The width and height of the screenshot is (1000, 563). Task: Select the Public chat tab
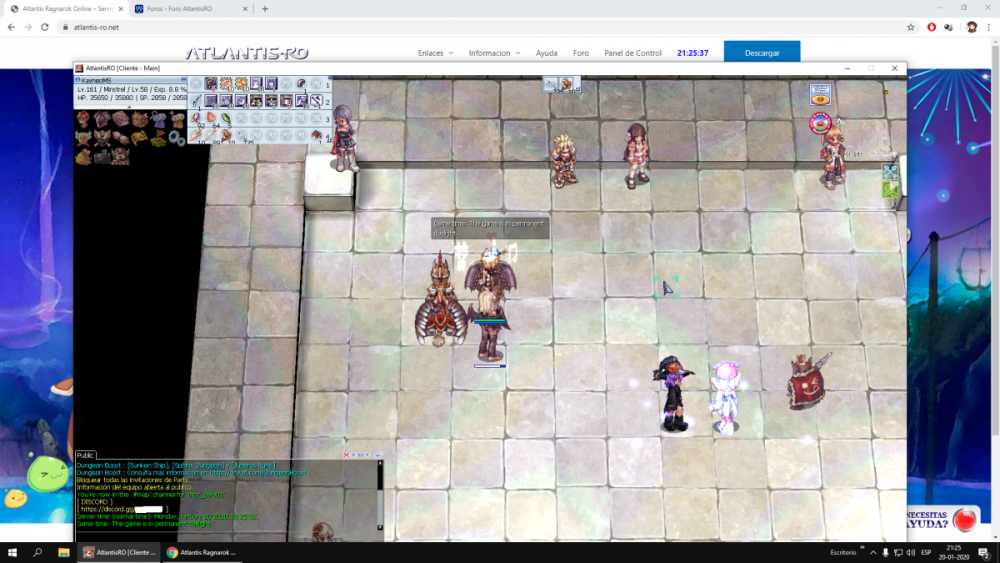(x=86, y=455)
